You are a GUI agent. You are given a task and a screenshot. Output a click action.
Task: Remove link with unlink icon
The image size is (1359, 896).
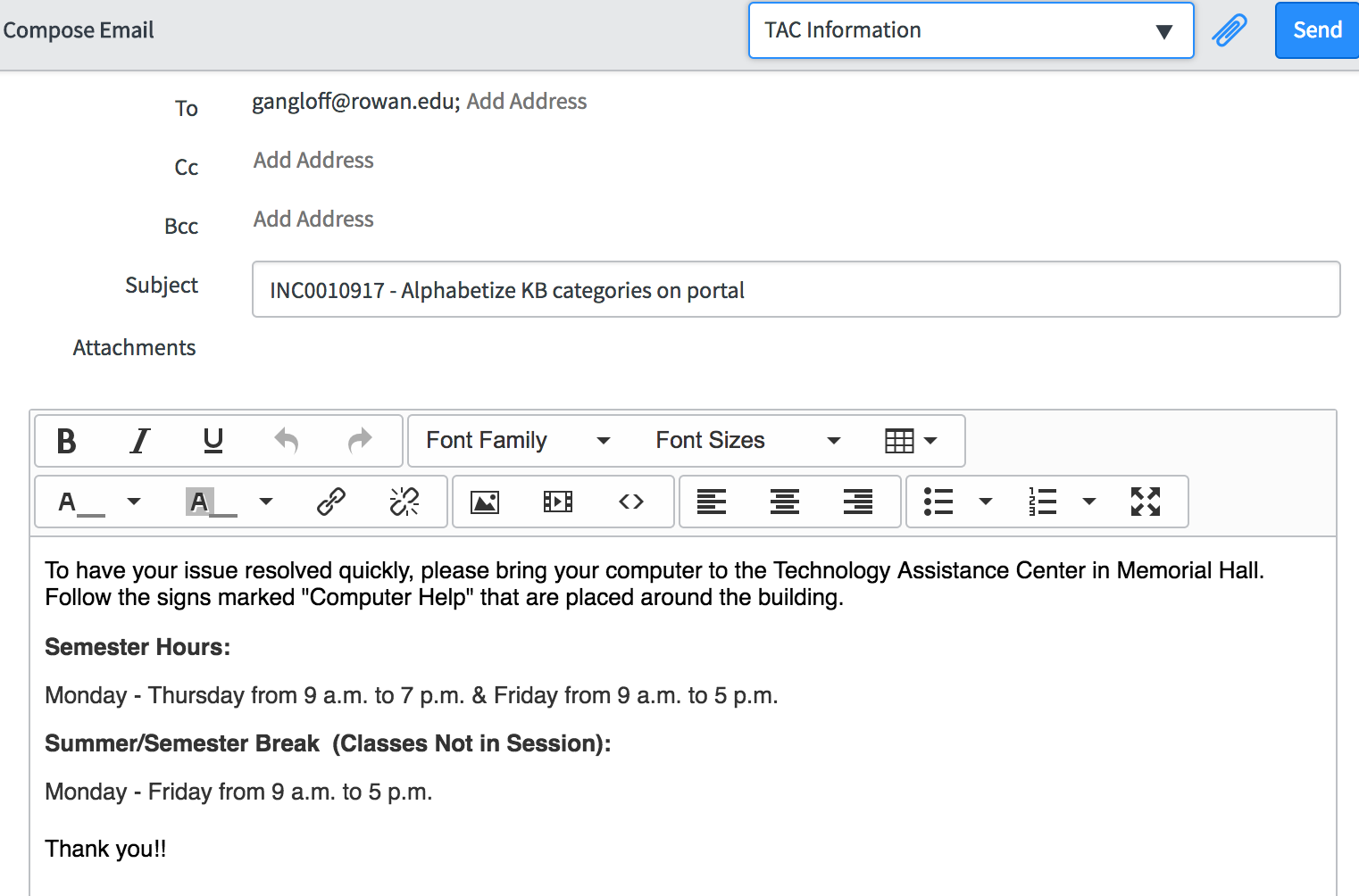tap(404, 502)
